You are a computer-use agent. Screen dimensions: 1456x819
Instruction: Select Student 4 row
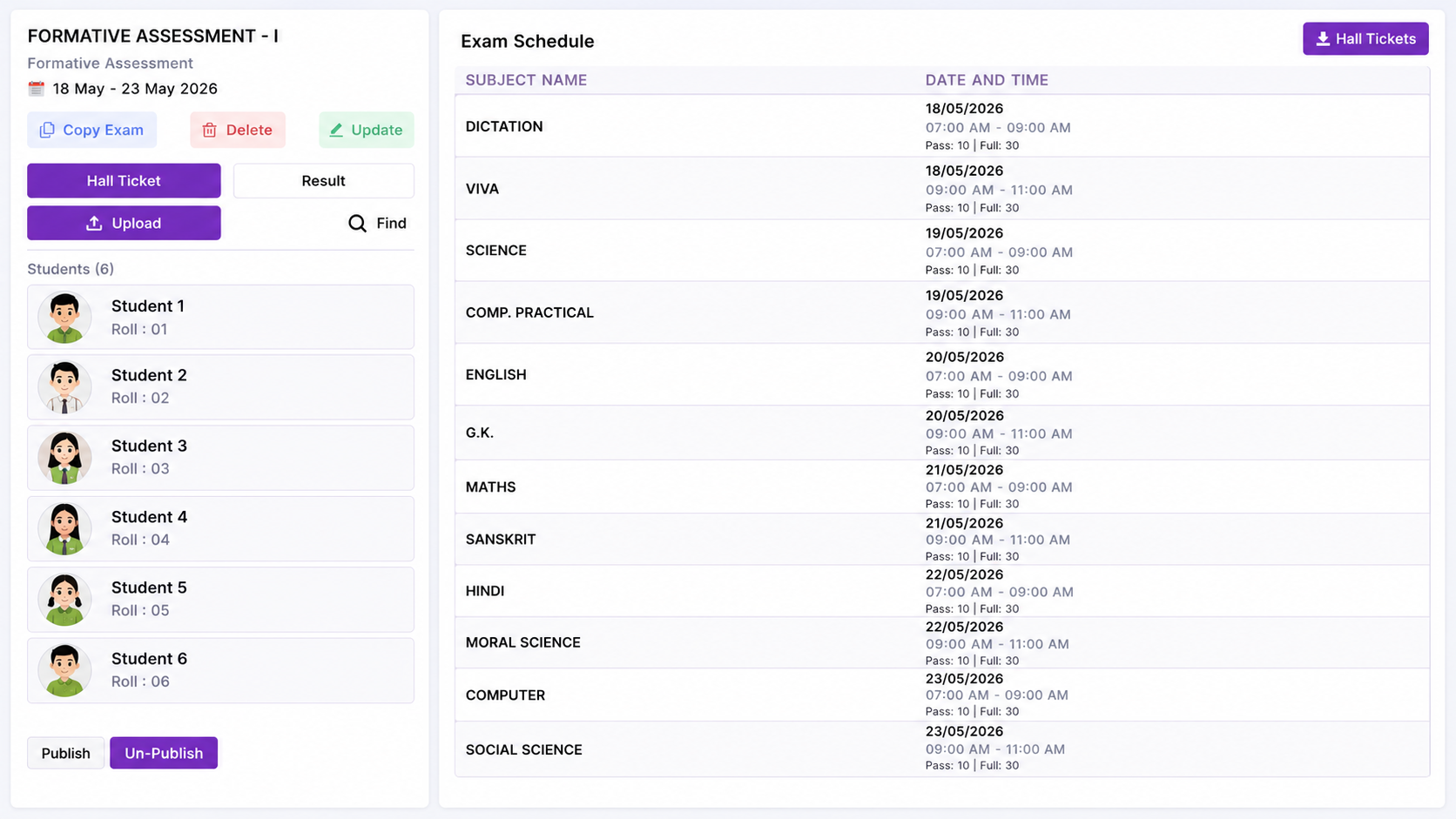220,528
